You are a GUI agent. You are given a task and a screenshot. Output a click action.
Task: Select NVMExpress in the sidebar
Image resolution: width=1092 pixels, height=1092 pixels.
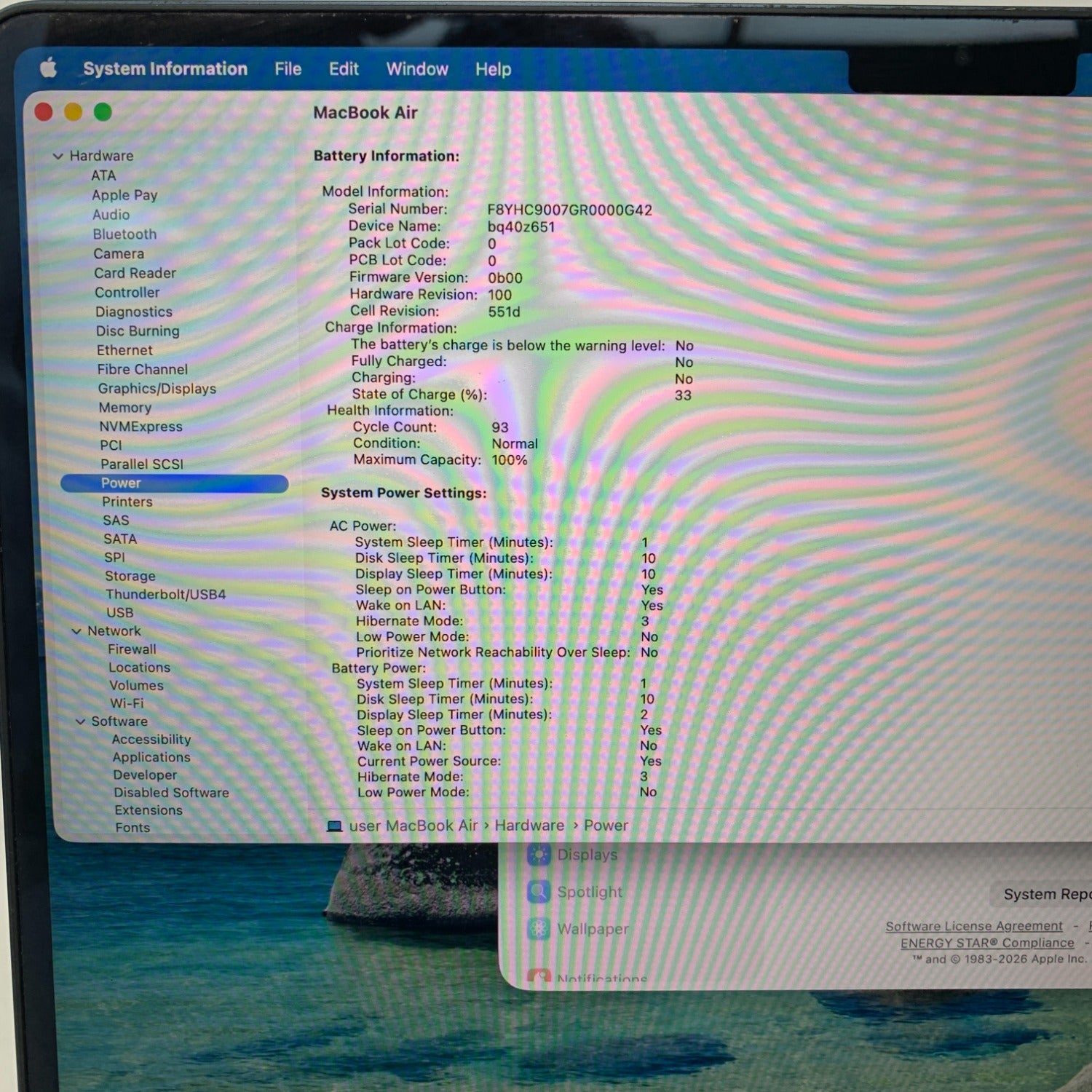coord(141,427)
